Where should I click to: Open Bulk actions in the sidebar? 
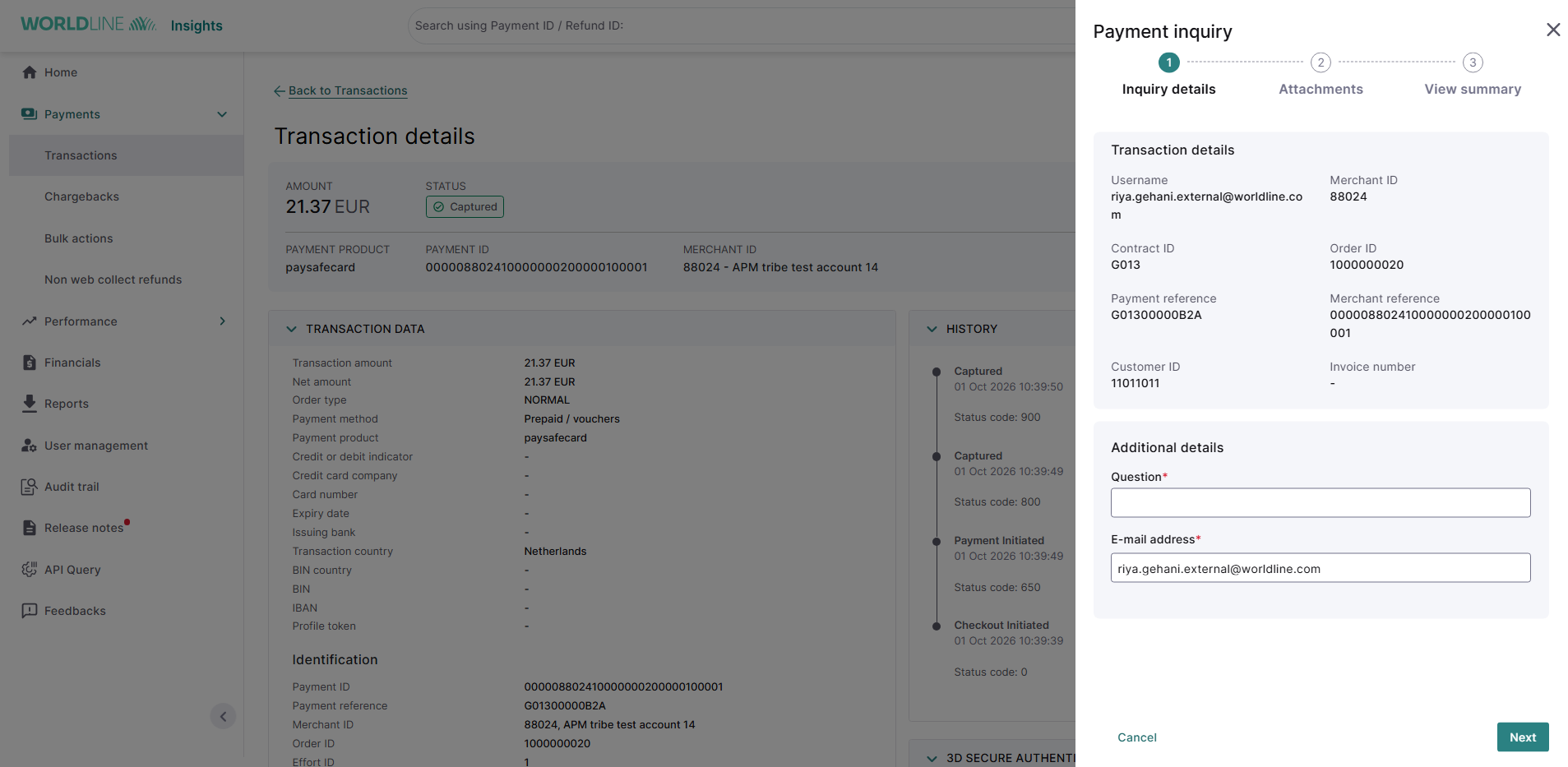pos(79,238)
